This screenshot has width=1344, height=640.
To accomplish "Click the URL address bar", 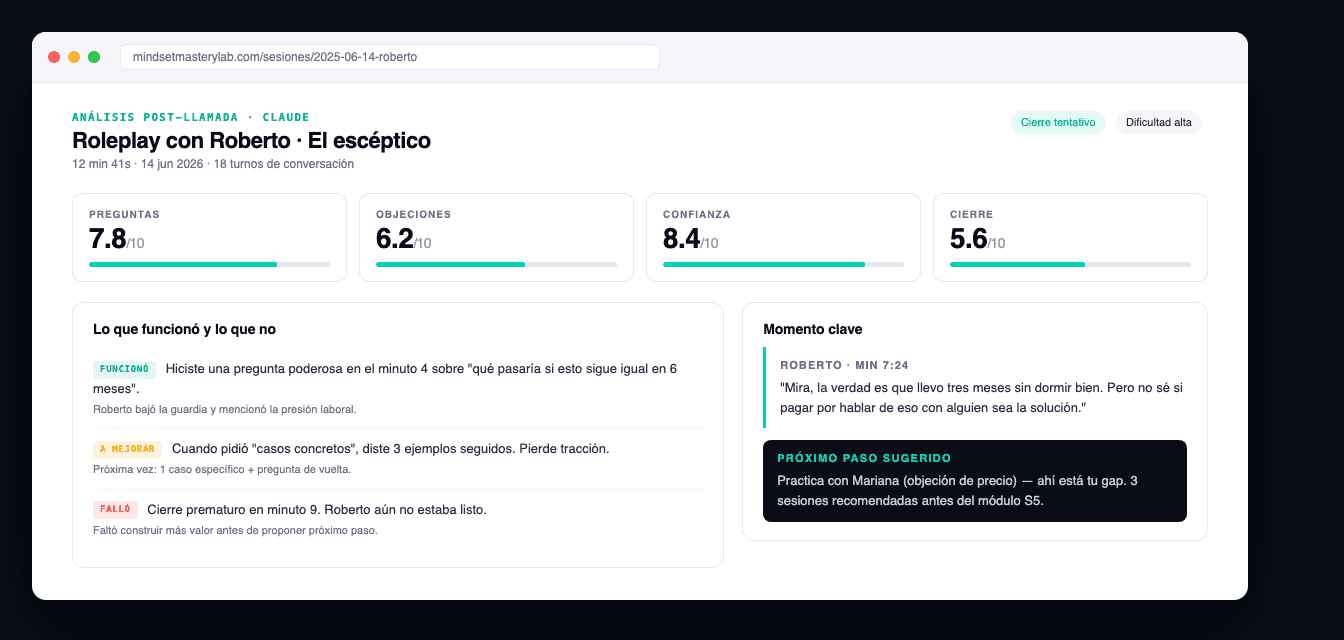I will pyautogui.click(x=389, y=57).
